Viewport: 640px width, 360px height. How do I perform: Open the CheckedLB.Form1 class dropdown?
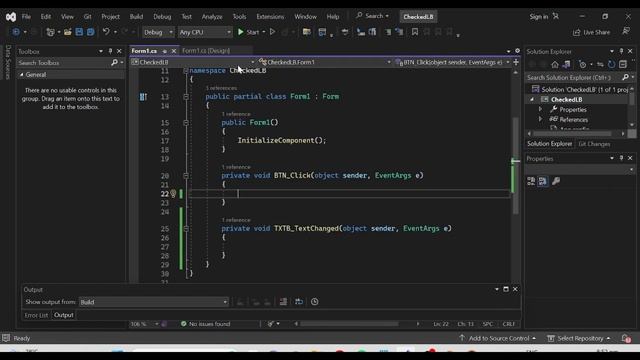[x=324, y=62]
